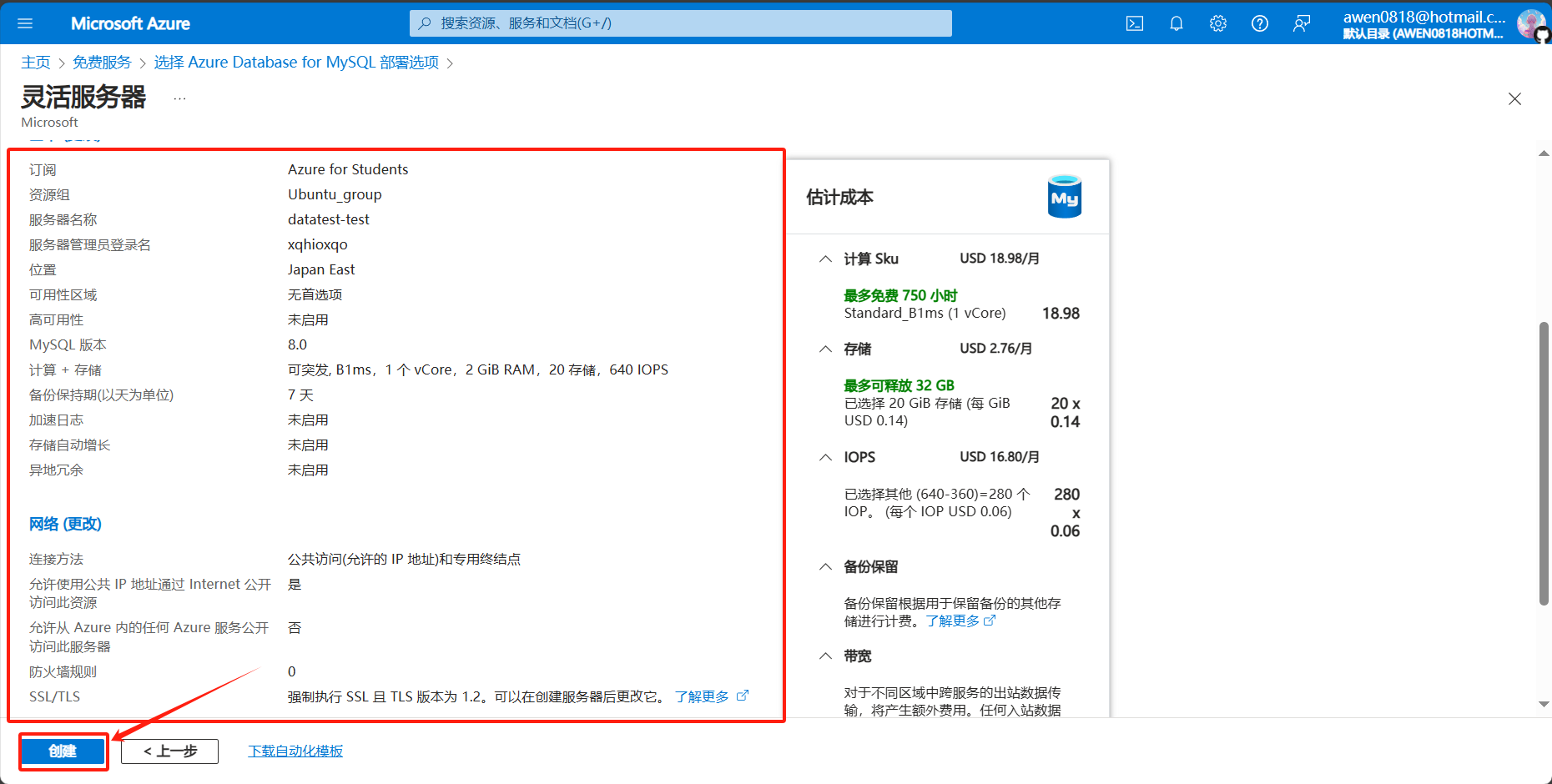Go to 免费服务 breadcrumb
Screen dimensions: 1552x784
coord(102,63)
